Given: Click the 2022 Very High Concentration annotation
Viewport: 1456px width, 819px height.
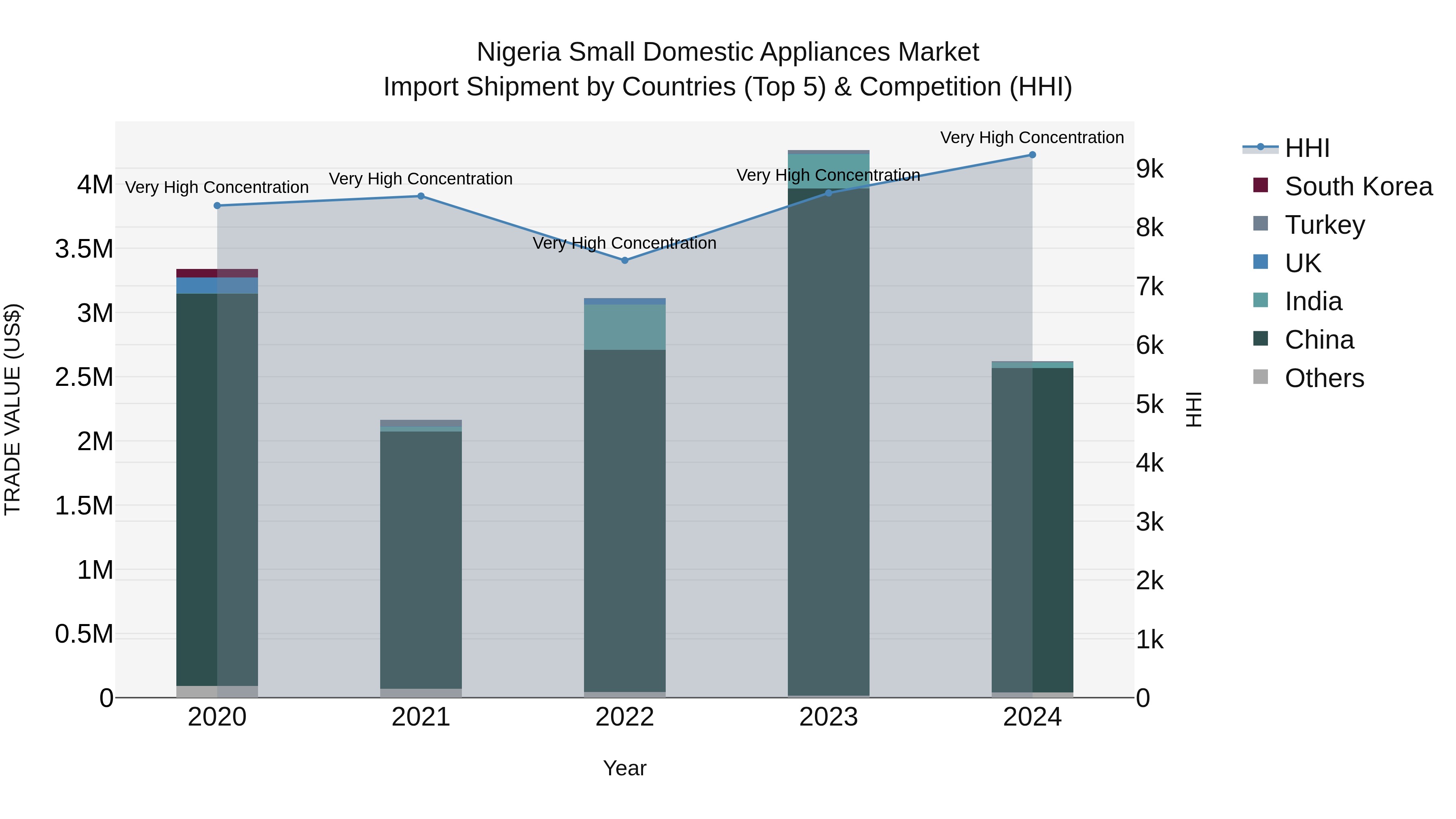Looking at the screenshot, I should click(x=624, y=243).
